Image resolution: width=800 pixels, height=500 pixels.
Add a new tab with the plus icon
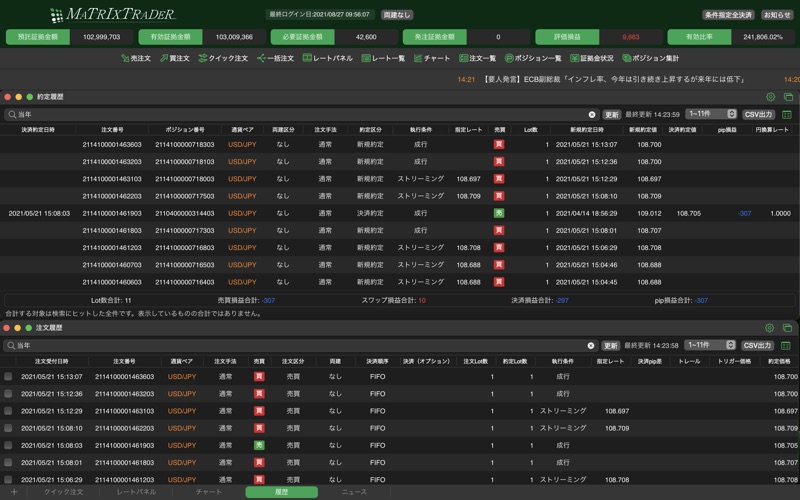tap(14, 492)
